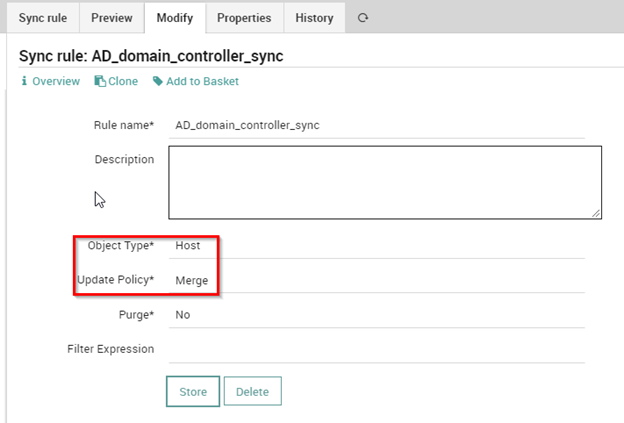Viewport: 624px width, 423px height.
Task: Click the Overview link text
Action: click(x=56, y=81)
